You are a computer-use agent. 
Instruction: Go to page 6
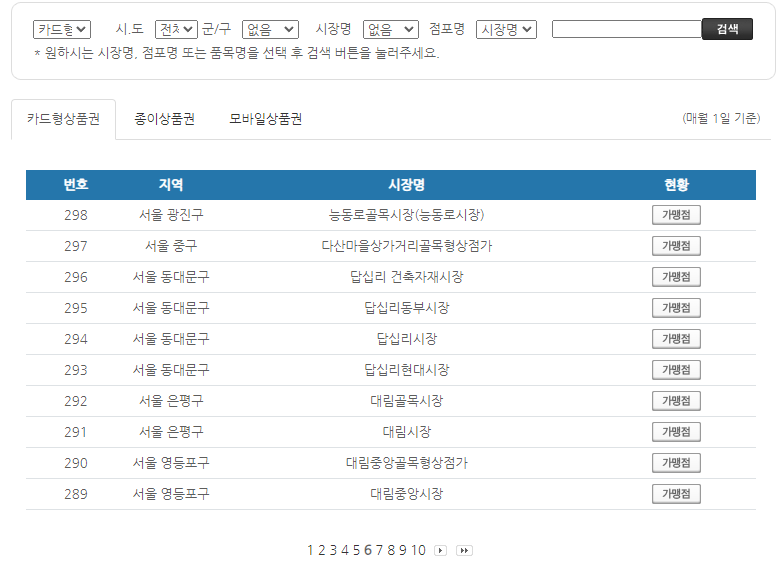[x=368, y=551]
